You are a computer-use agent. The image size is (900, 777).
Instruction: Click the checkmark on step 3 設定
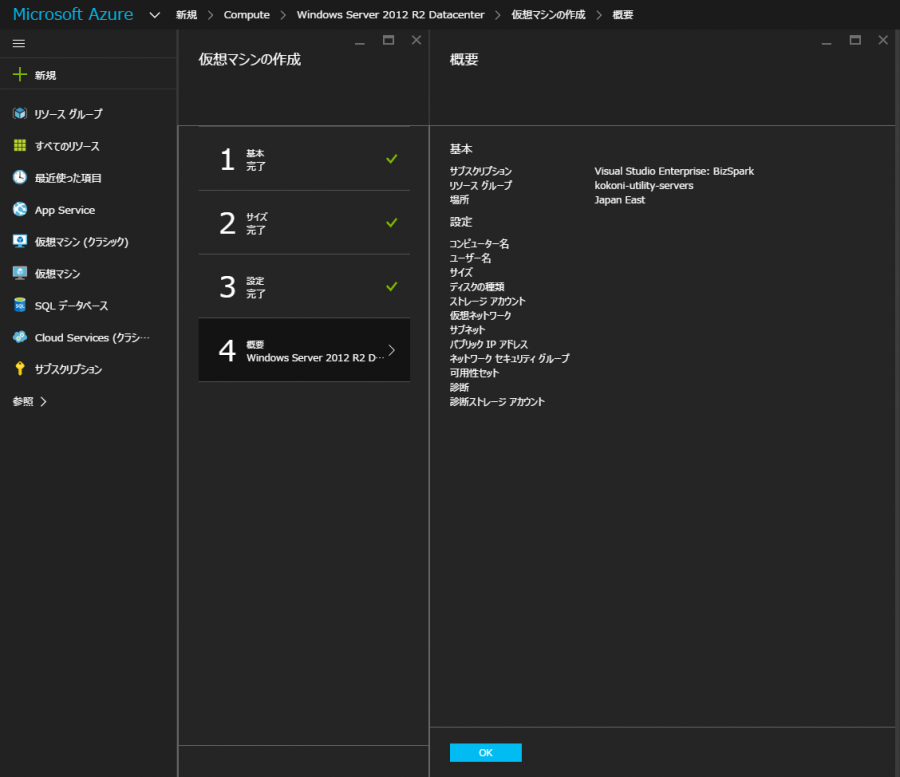coord(392,286)
